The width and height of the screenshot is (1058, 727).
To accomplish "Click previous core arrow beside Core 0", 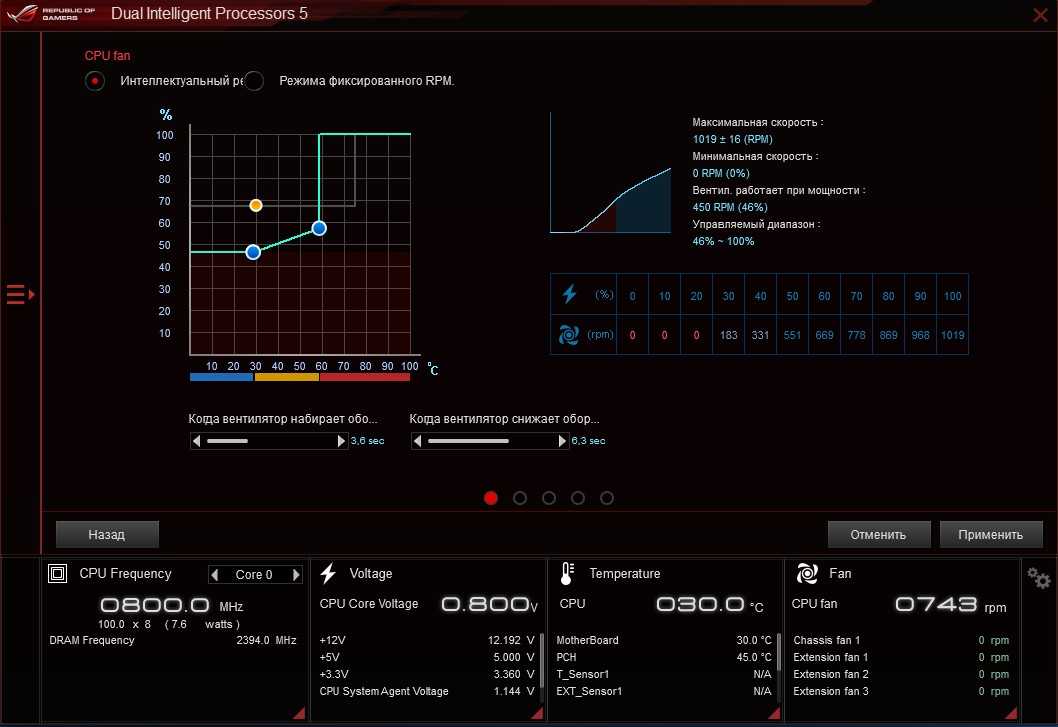I will [x=215, y=575].
